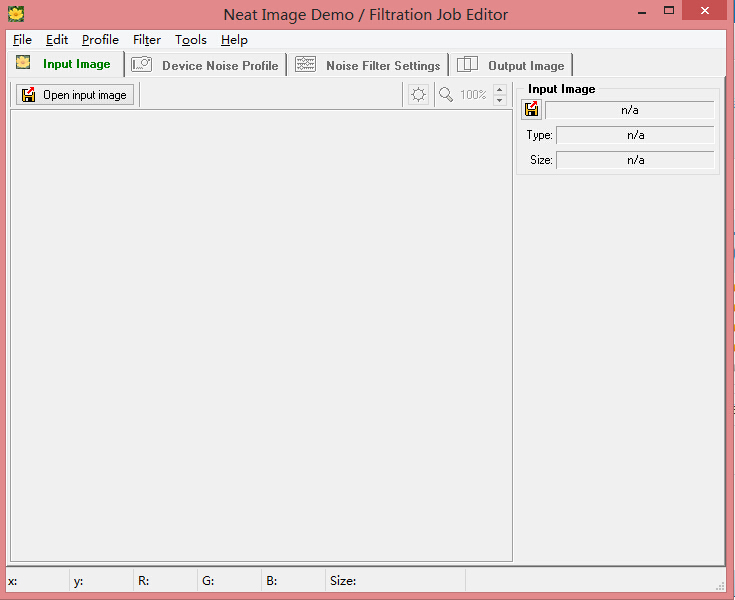Close the Neat Image window
Screen dimensions: 735x600
[705, 10]
